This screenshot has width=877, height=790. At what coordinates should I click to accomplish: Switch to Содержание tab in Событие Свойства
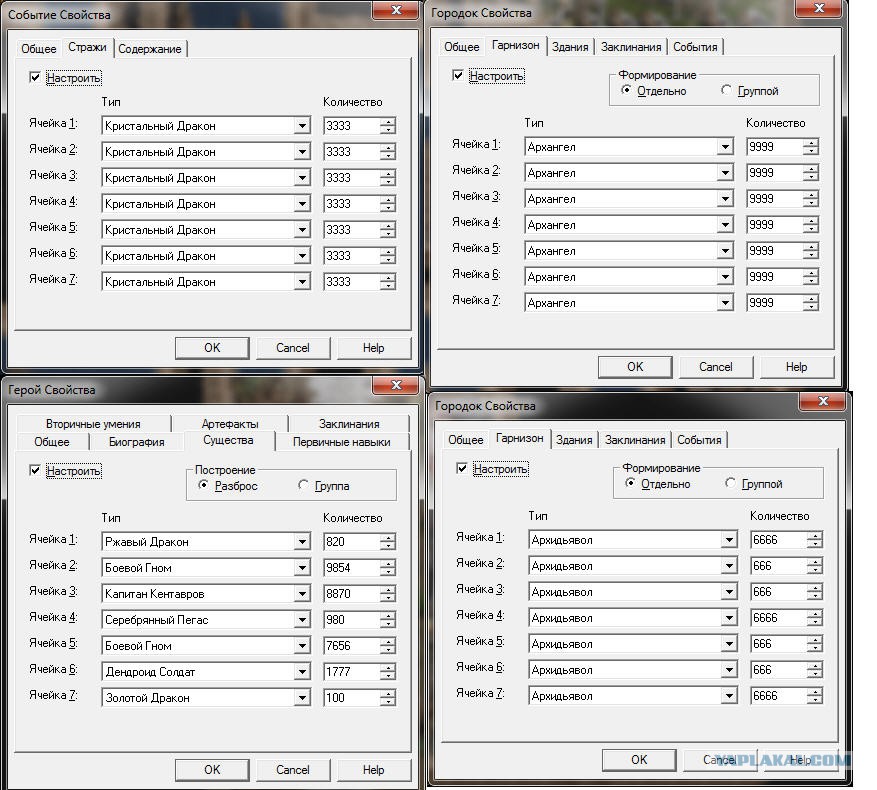pyautogui.click(x=150, y=49)
